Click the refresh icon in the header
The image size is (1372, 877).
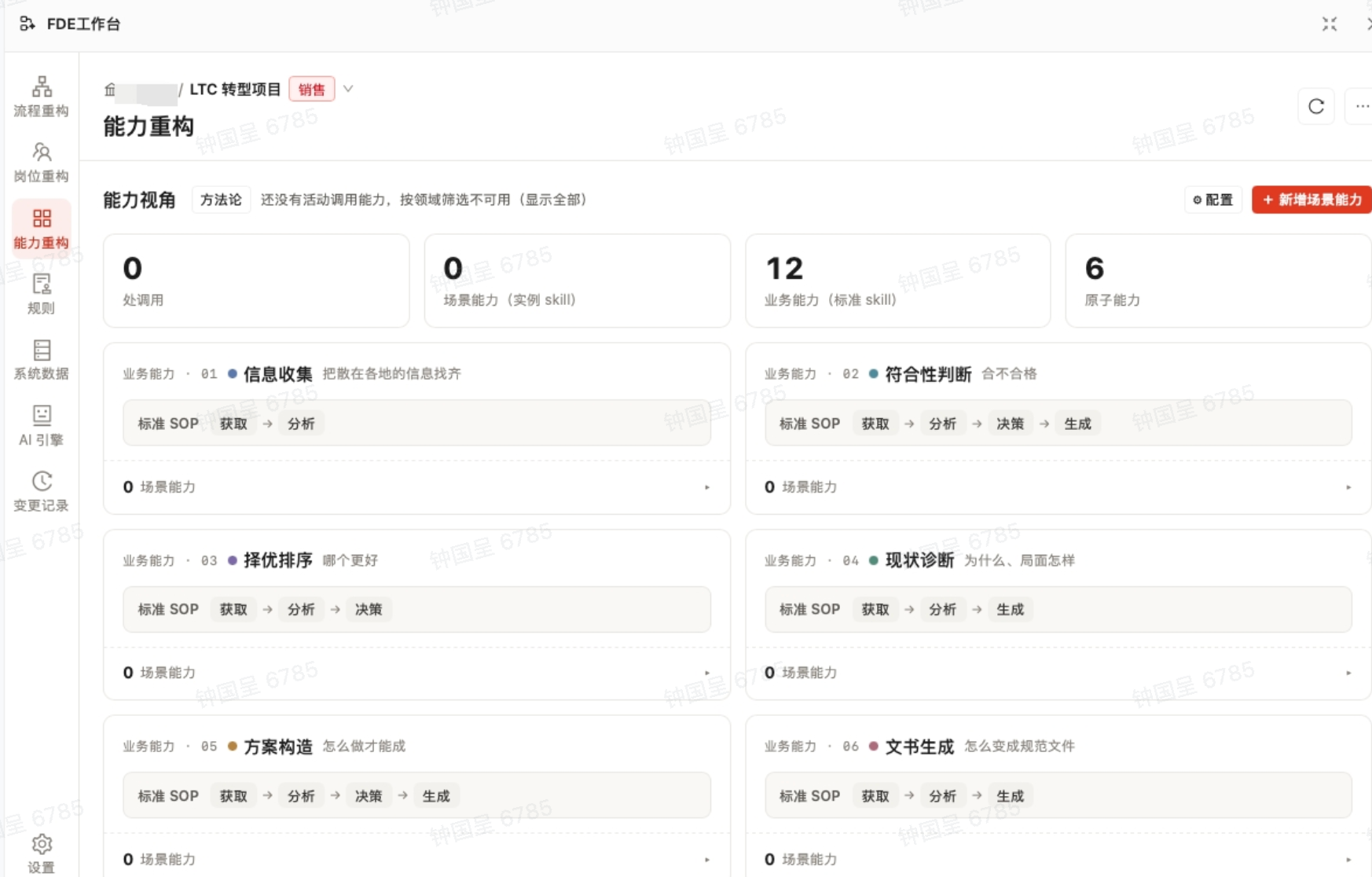[1316, 106]
